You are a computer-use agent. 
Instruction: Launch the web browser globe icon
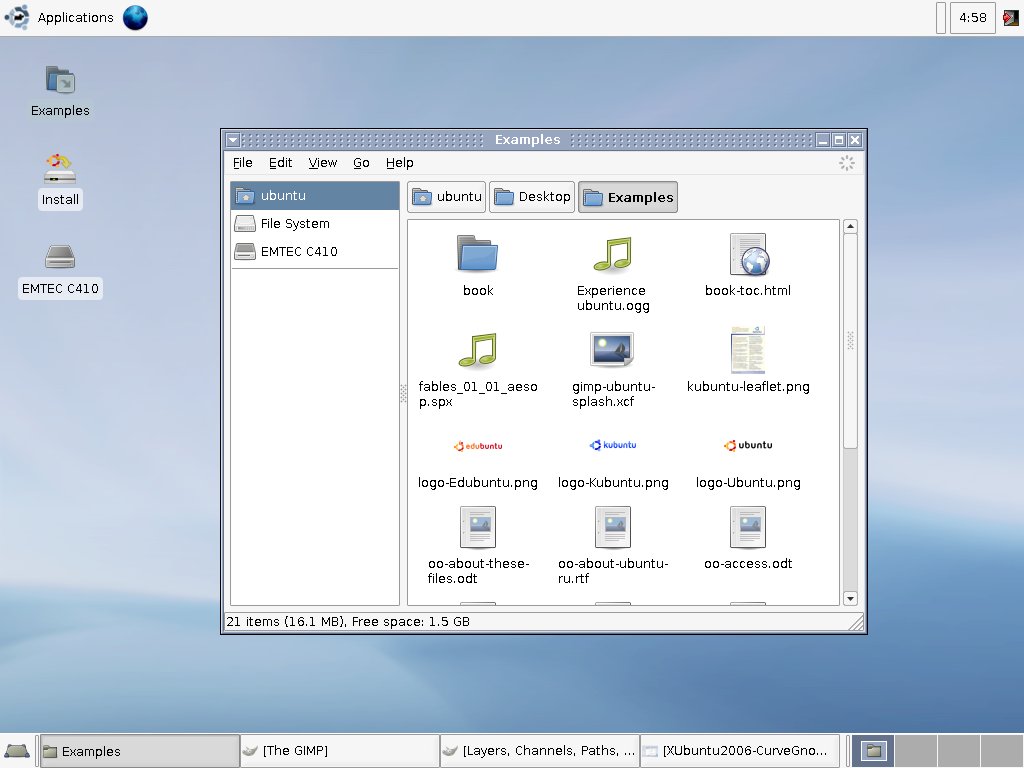tap(135, 18)
